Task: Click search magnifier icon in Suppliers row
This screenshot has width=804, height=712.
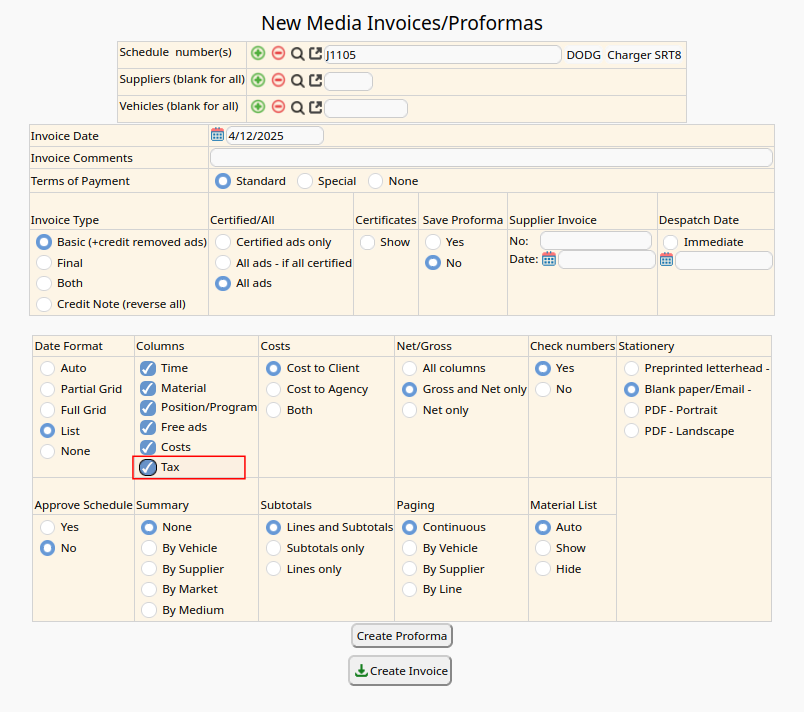Action: point(297,81)
